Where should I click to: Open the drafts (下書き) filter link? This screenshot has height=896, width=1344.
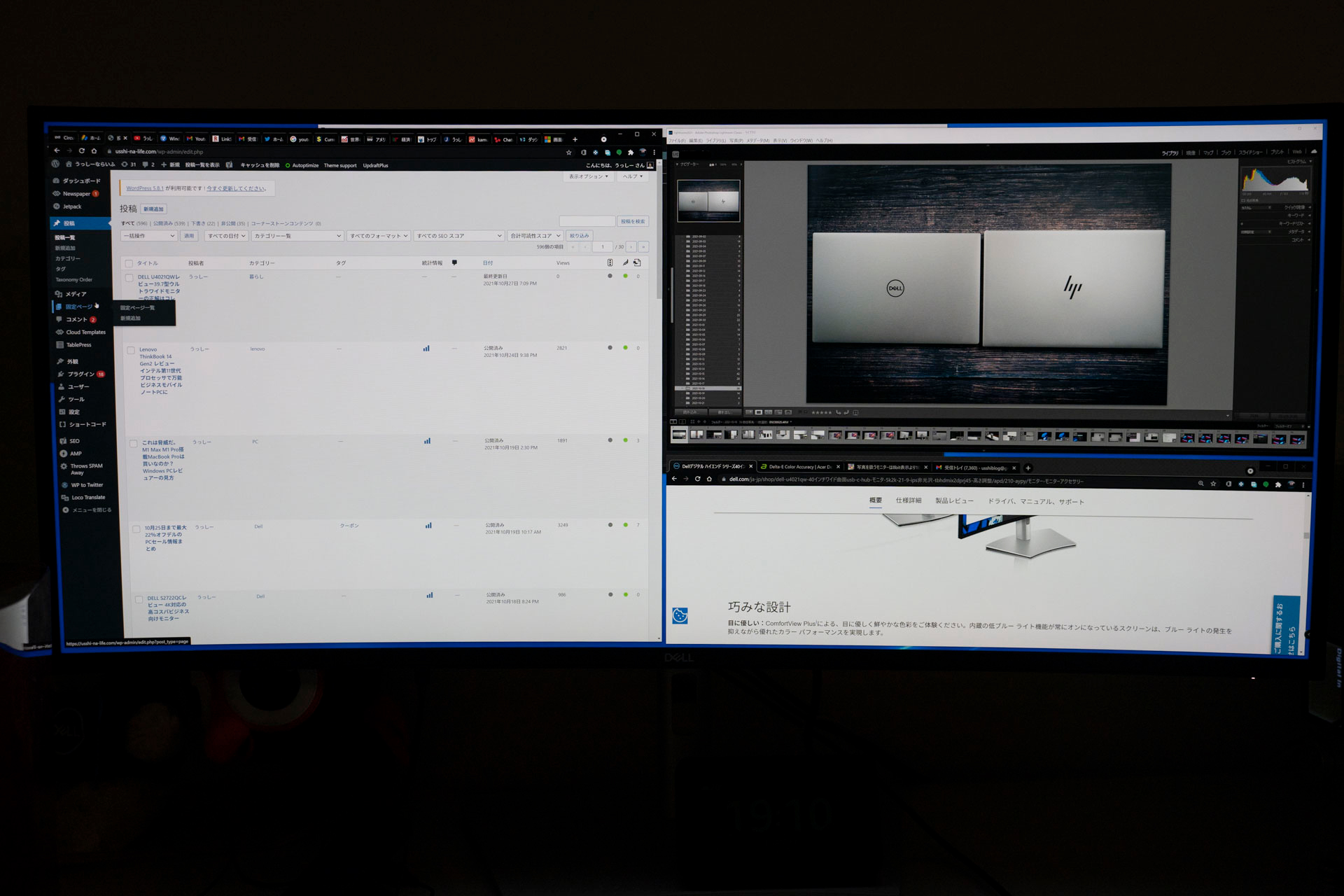click(x=198, y=224)
